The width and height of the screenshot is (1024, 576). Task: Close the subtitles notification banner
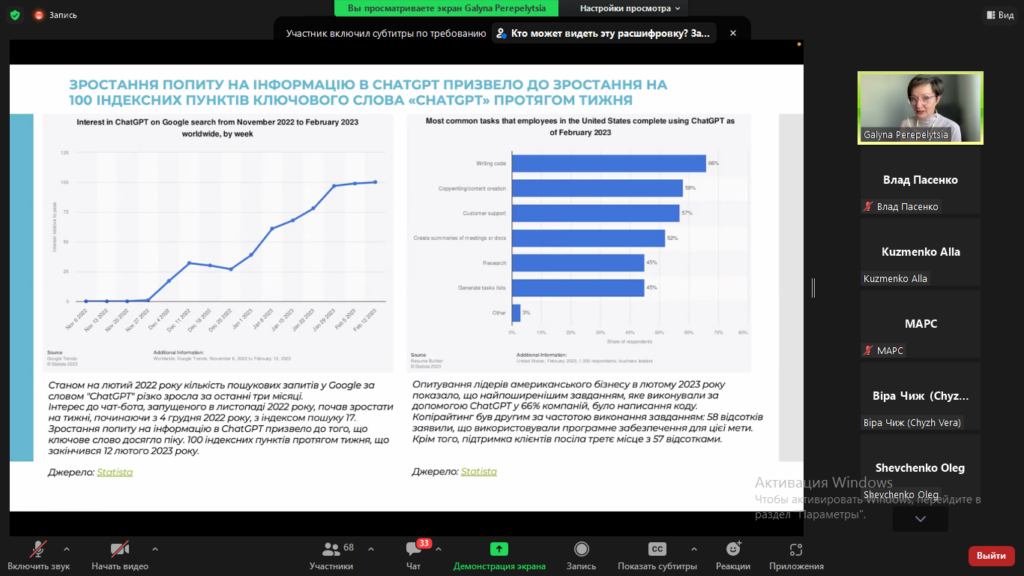(x=733, y=33)
